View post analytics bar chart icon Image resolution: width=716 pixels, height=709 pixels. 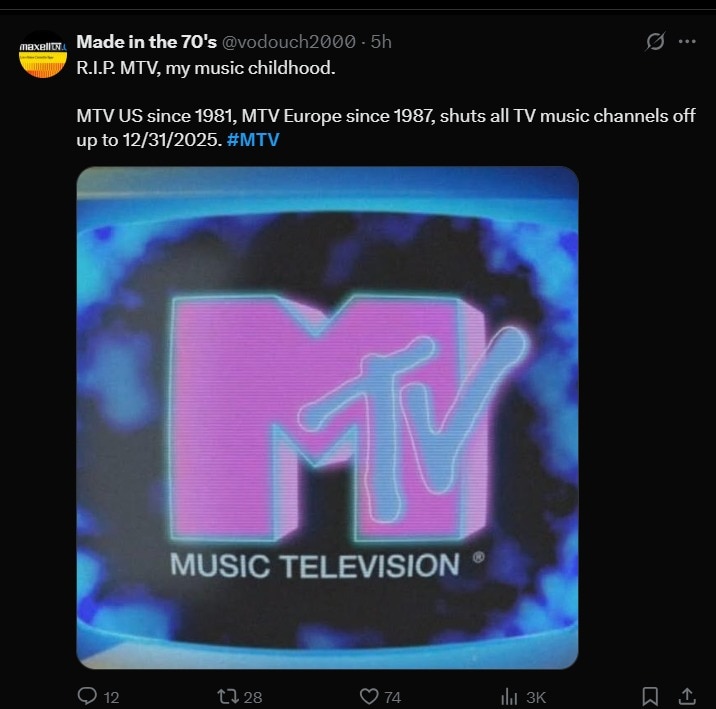click(x=509, y=697)
